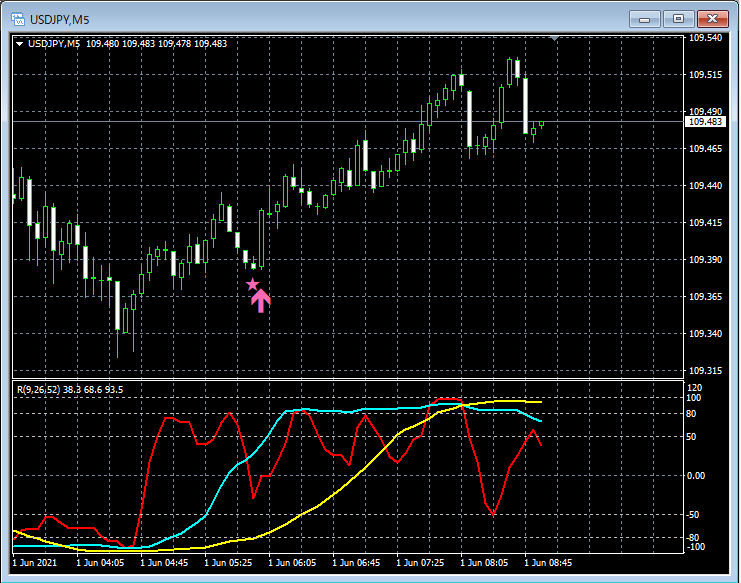This screenshot has height=583, width=741.
Task: Click the 1 Jun 06:05 time label
Action: coord(292,563)
